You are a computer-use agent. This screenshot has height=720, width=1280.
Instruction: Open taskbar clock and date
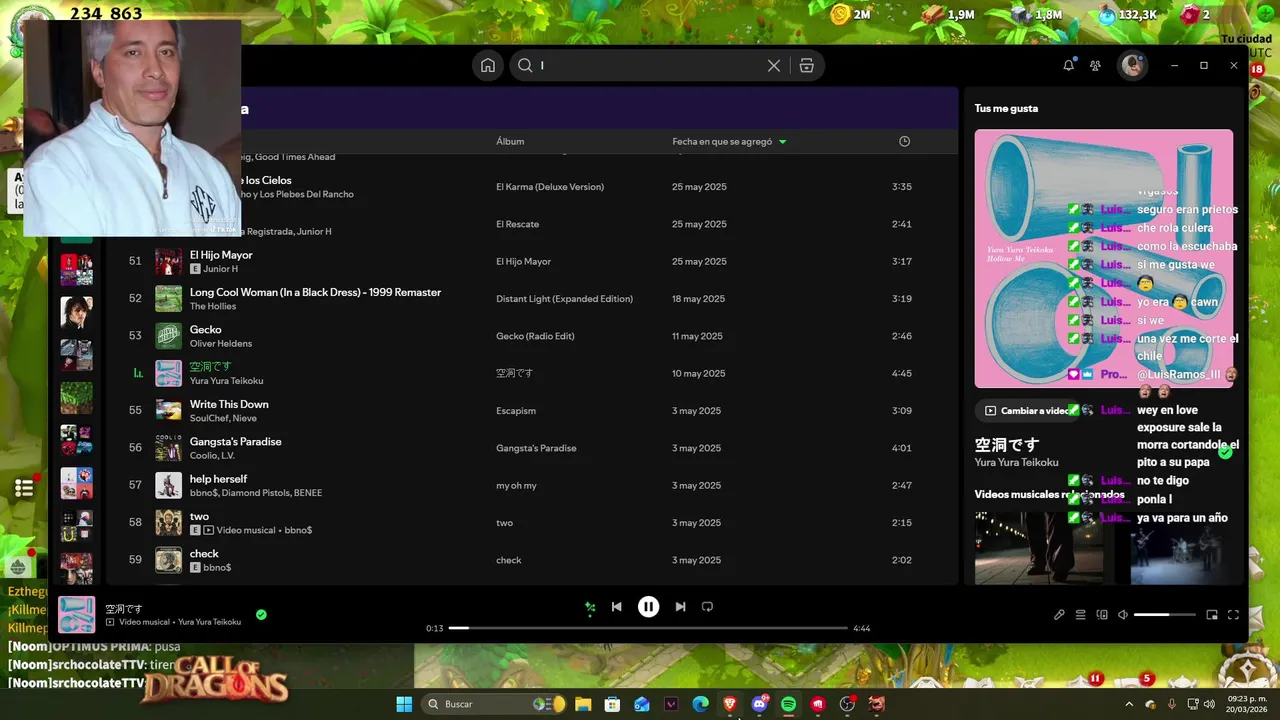[1245, 704]
